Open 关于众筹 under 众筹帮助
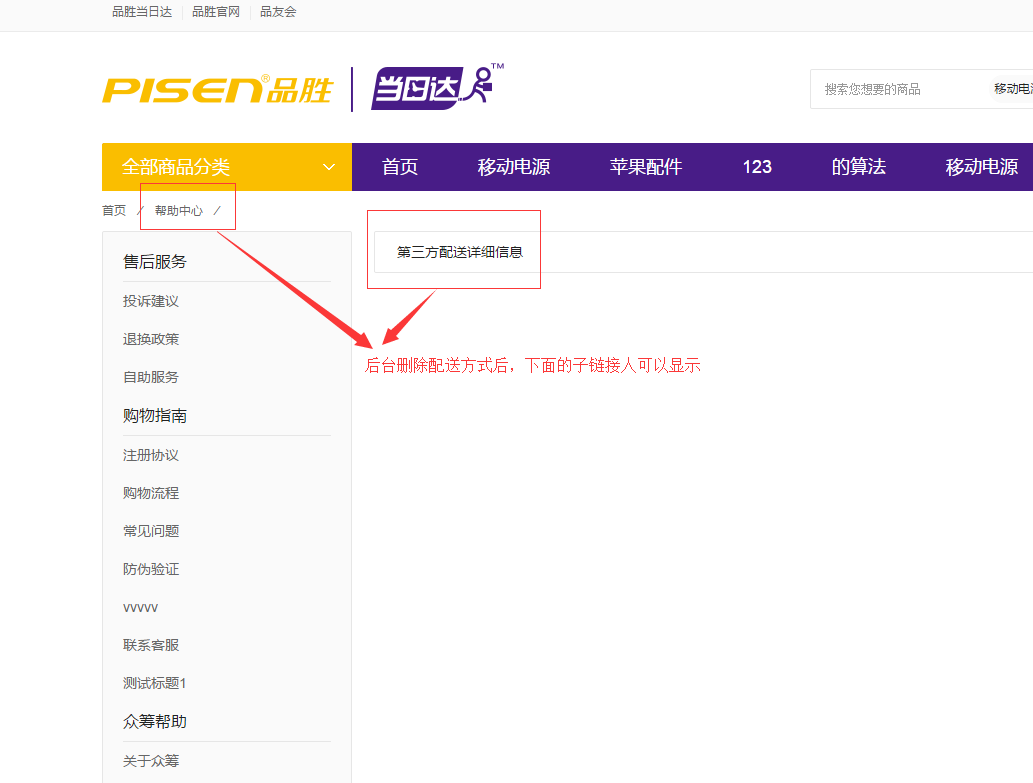Image resolution: width=1033 pixels, height=783 pixels. (151, 761)
